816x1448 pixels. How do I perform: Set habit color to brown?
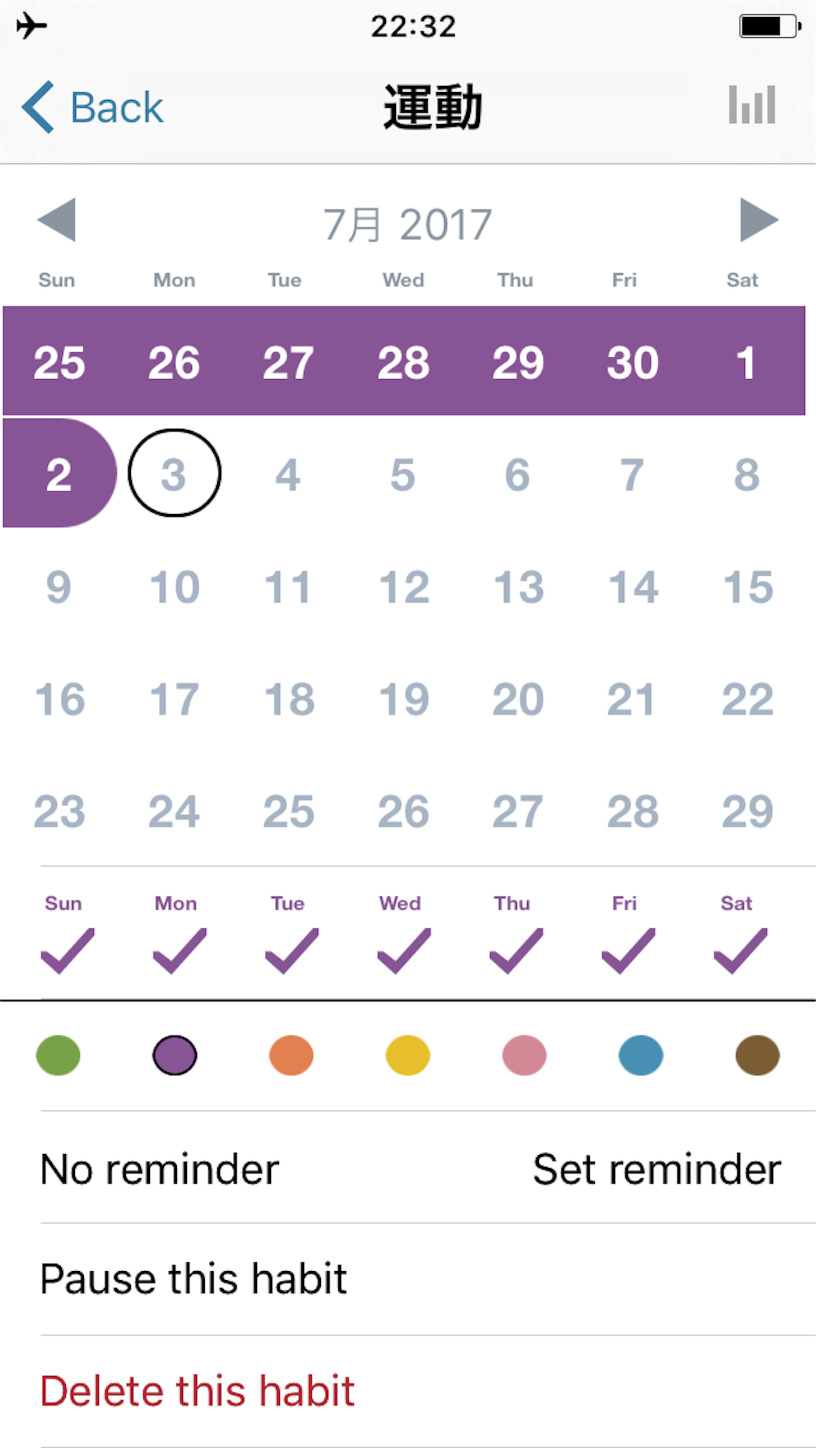pos(757,1056)
